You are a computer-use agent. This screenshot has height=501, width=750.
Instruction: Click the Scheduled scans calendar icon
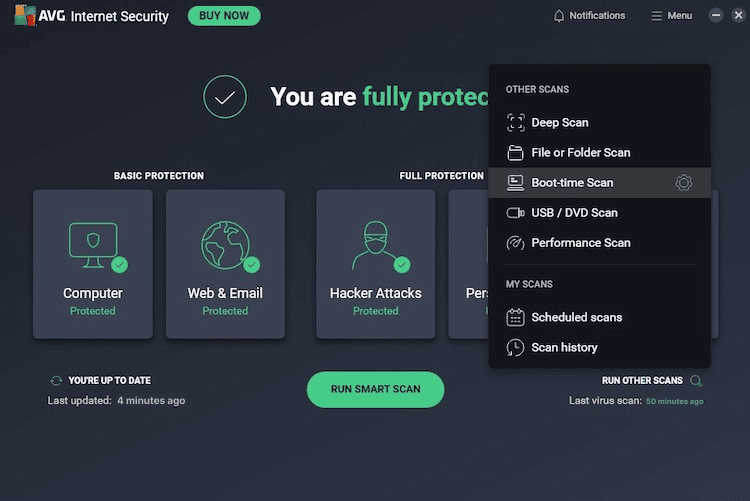click(x=515, y=318)
